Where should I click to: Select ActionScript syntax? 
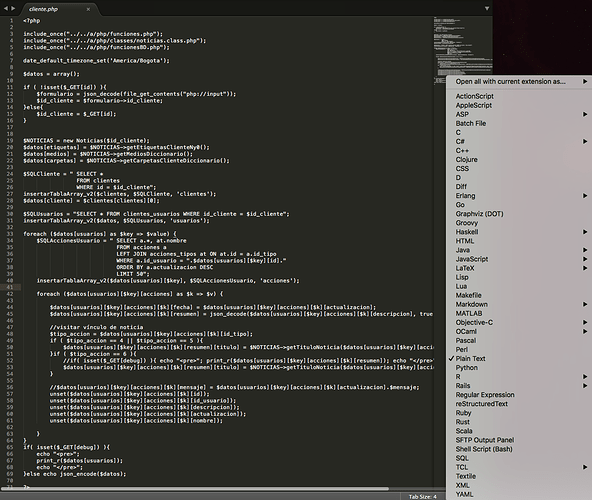519,96
